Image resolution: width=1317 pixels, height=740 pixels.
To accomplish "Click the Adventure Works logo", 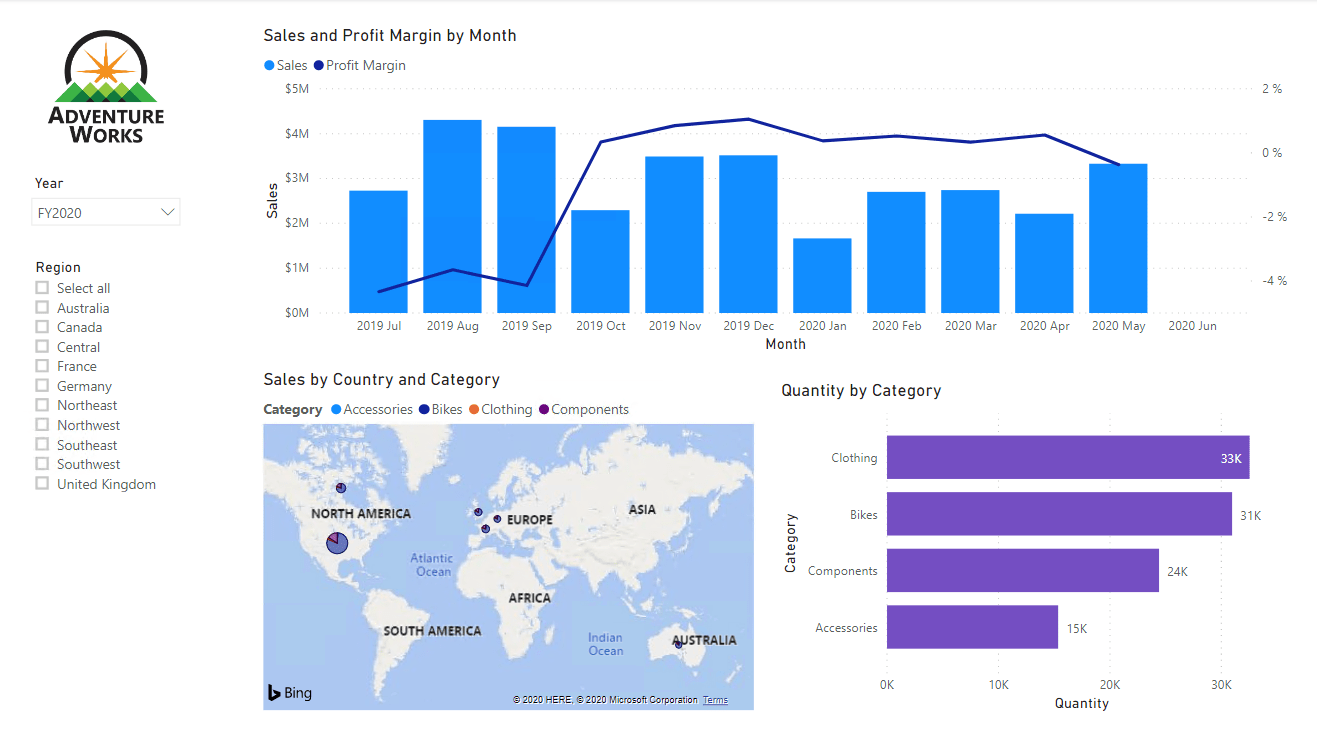I will pos(106,88).
